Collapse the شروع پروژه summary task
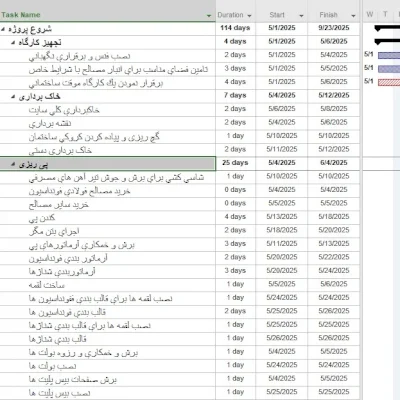The image size is (400, 400). point(3,29)
